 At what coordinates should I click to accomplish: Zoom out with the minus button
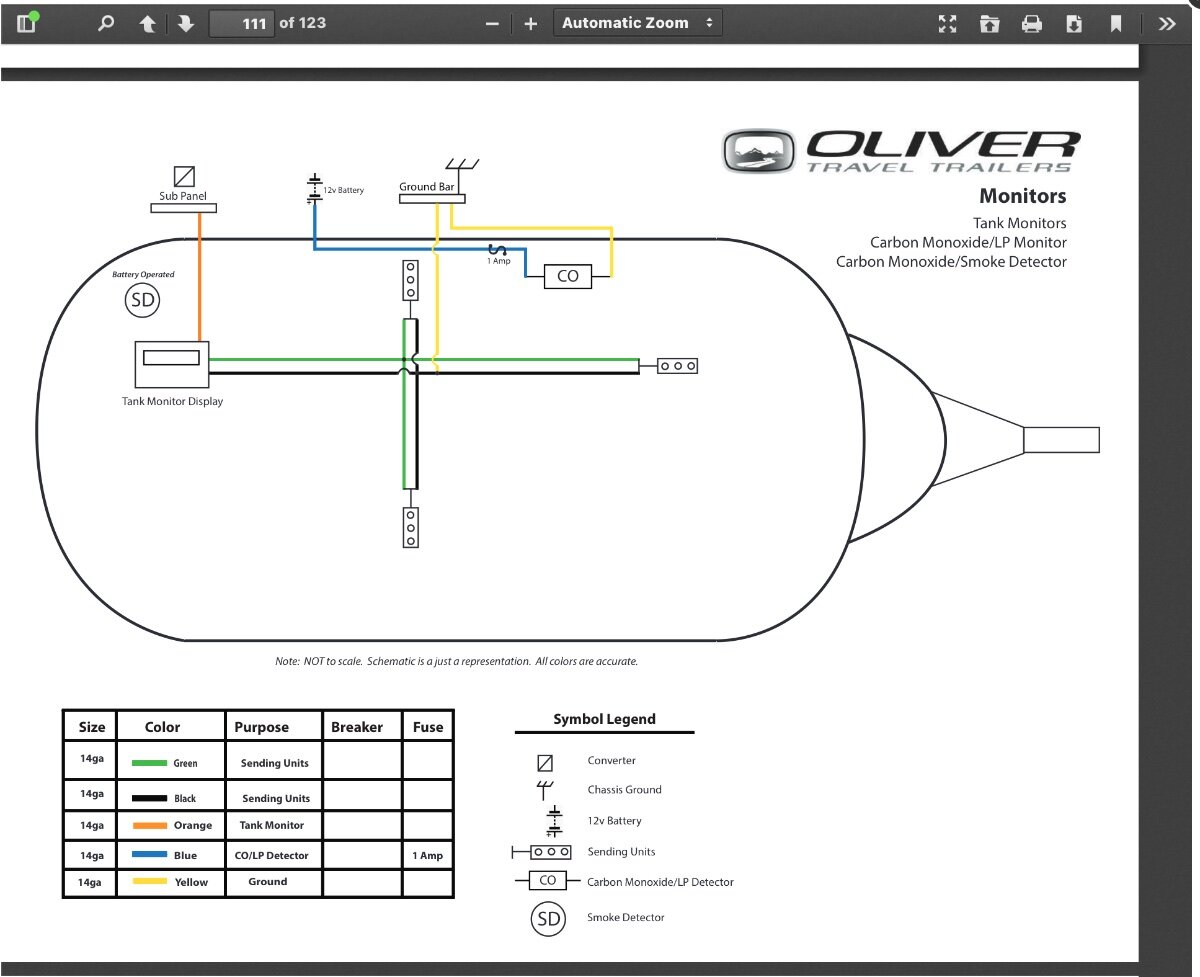pos(492,23)
